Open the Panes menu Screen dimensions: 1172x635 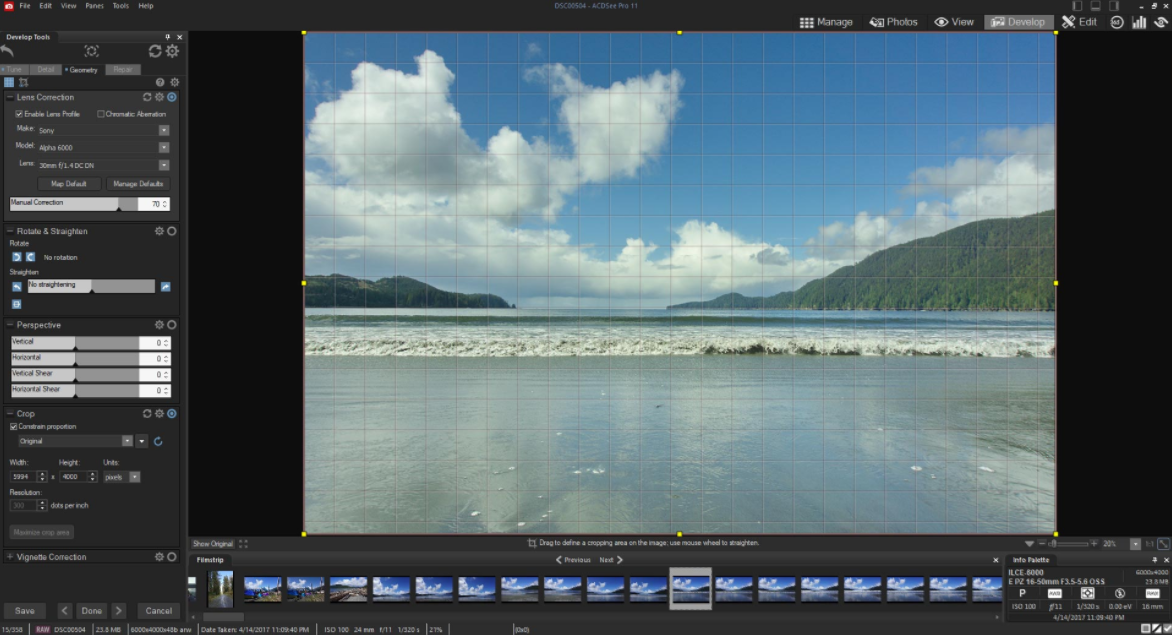point(95,6)
